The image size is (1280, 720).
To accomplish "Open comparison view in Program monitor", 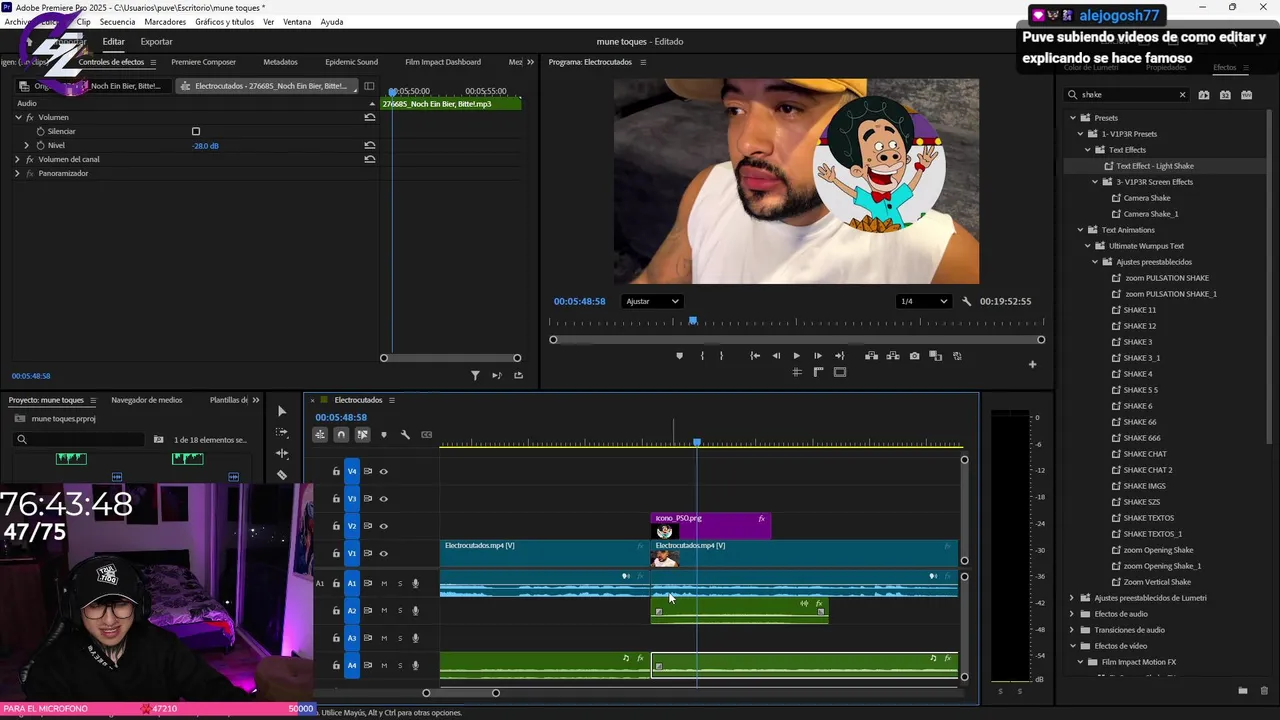I will [936, 356].
